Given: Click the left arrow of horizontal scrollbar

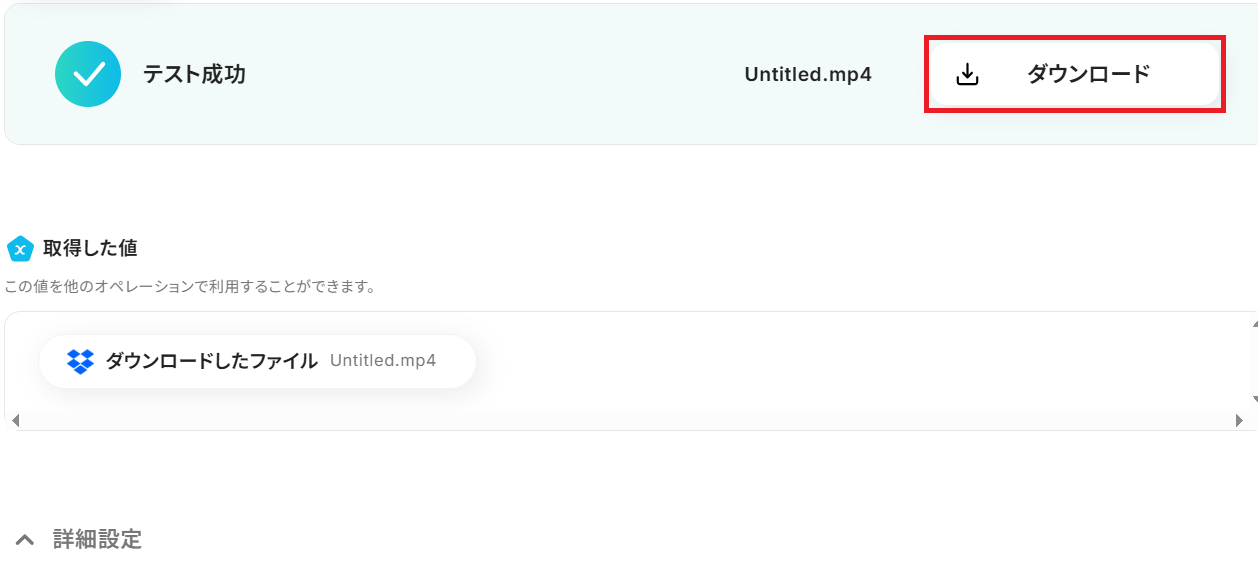Looking at the screenshot, I should (14, 421).
